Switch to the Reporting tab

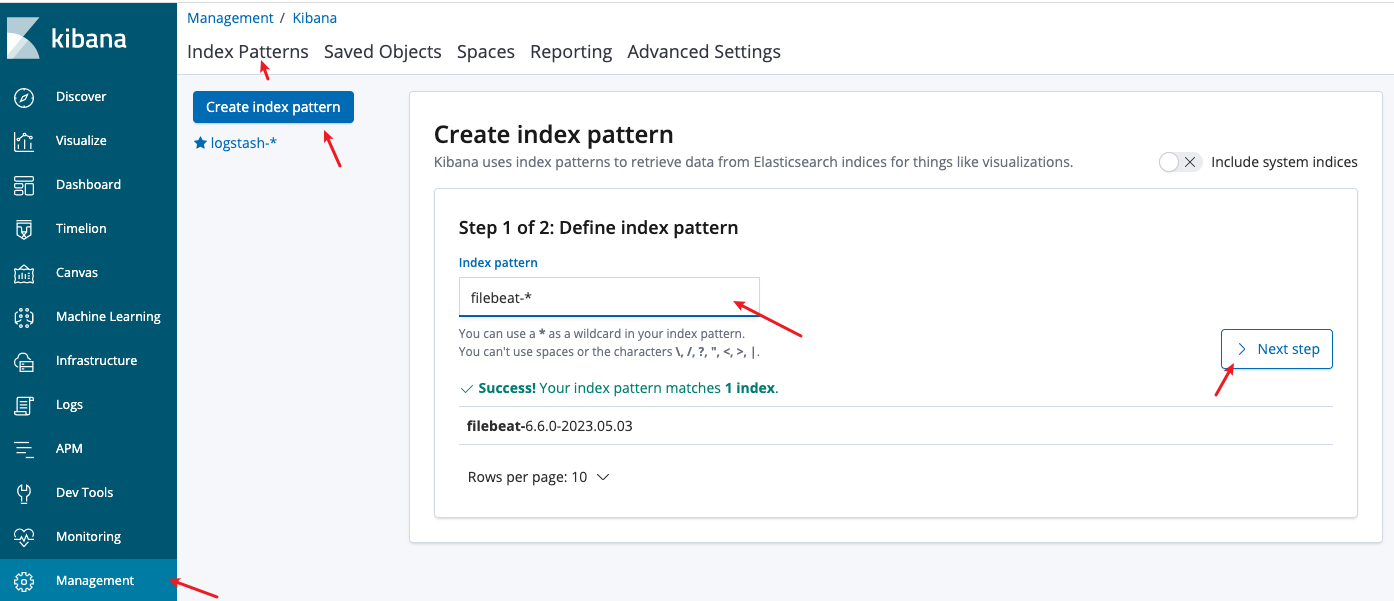(571, 52)
